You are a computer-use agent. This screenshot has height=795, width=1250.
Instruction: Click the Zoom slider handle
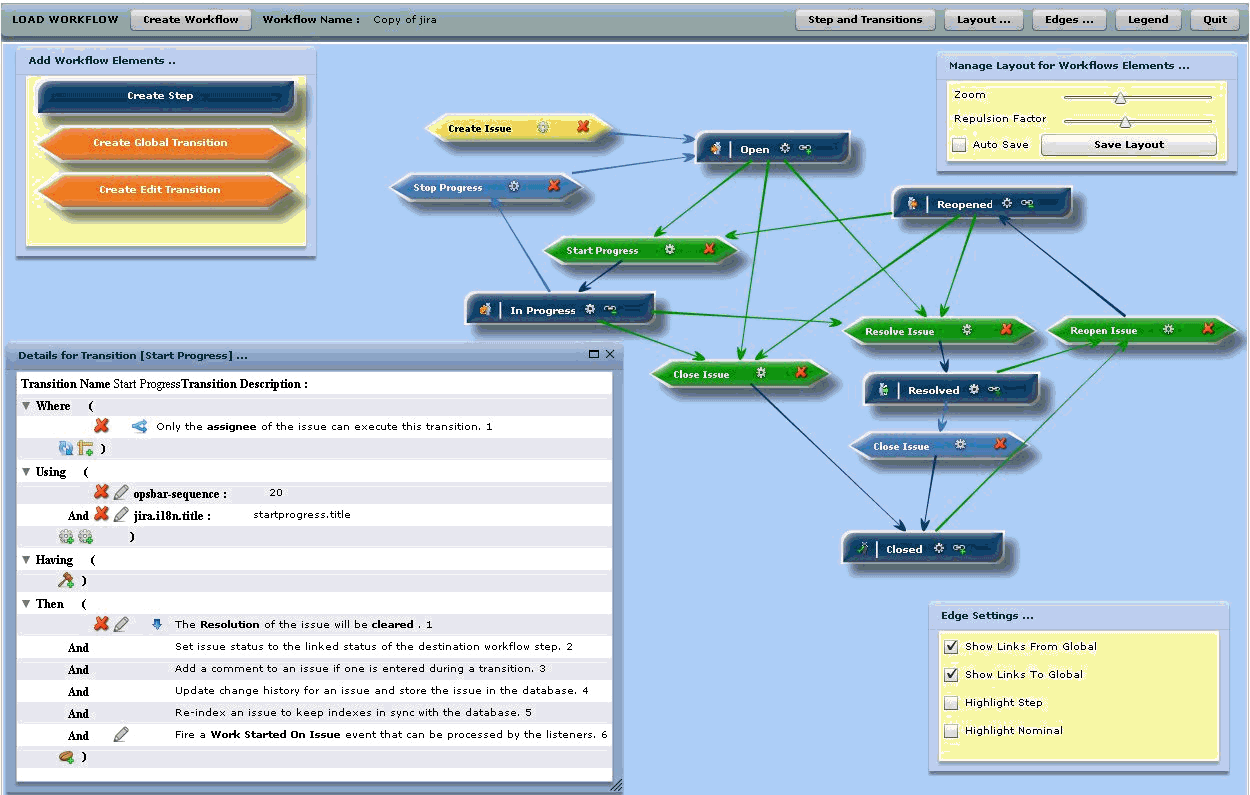(1120, 97)
